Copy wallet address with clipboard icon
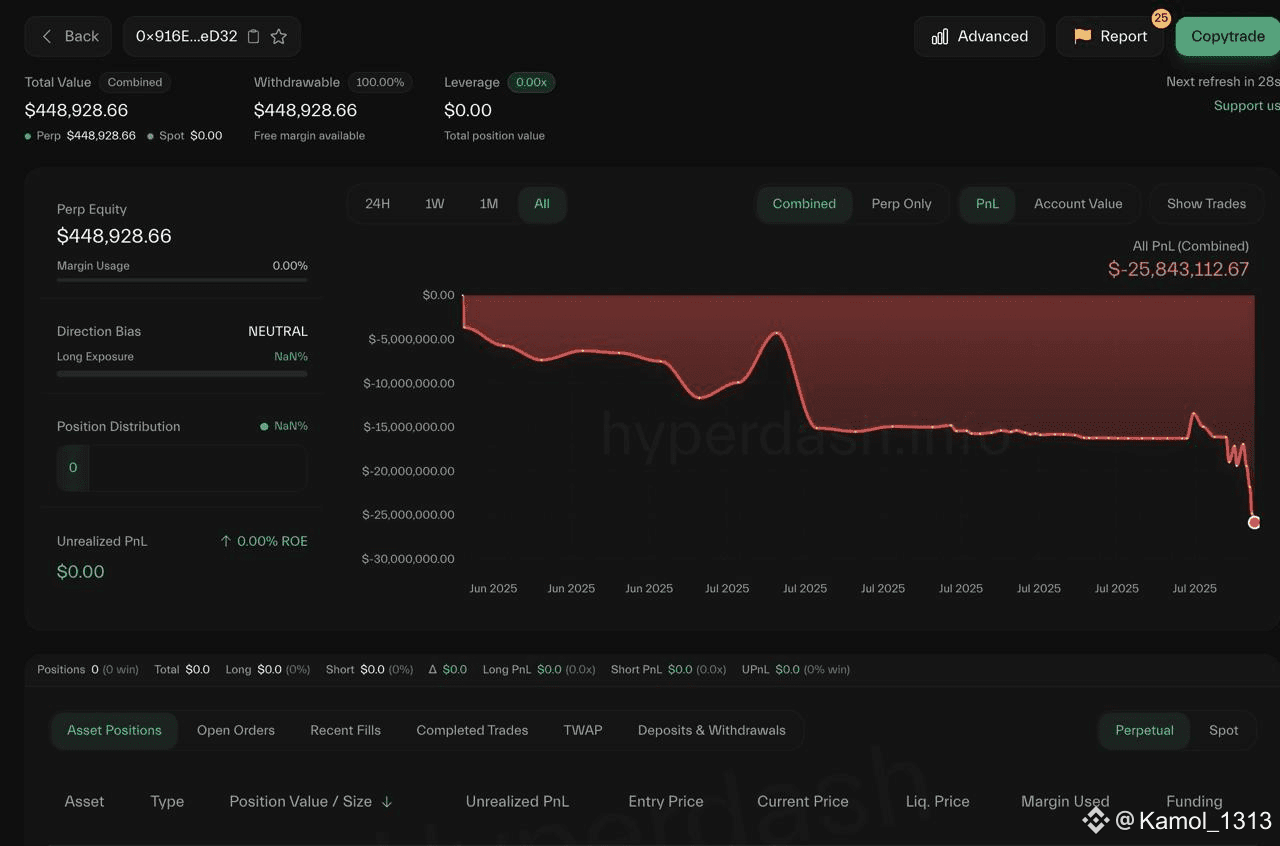 pos(254,36)
